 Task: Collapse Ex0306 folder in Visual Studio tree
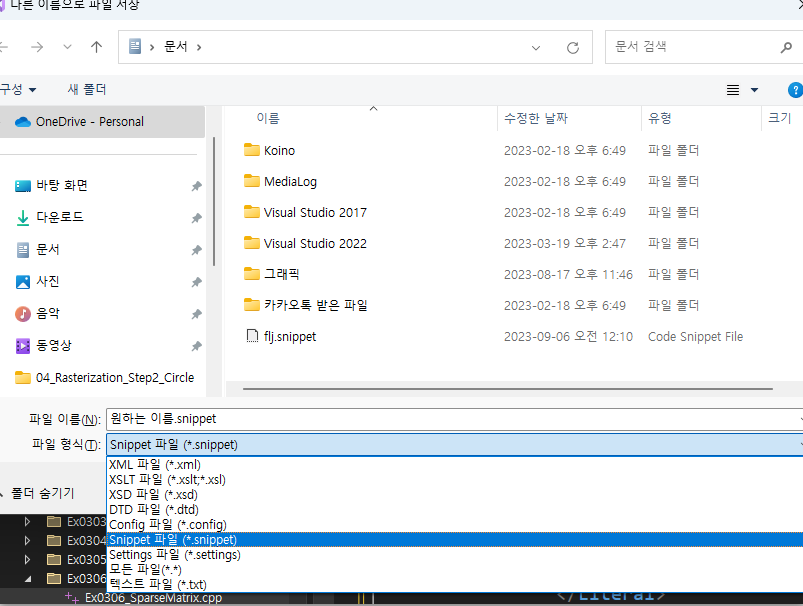coord(28,579)
